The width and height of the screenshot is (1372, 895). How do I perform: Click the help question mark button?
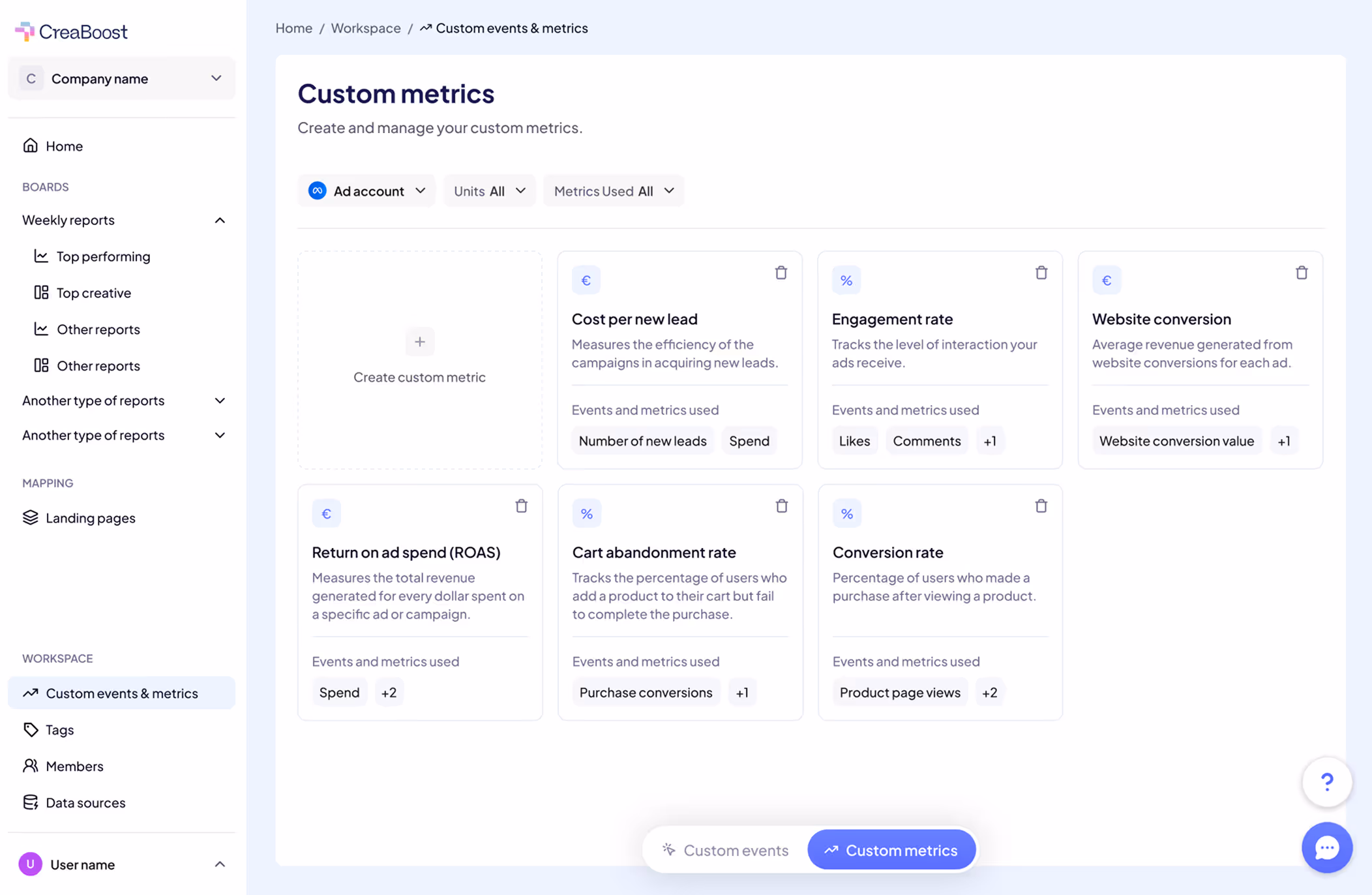pyautogui.click(x=1326, y=781)
